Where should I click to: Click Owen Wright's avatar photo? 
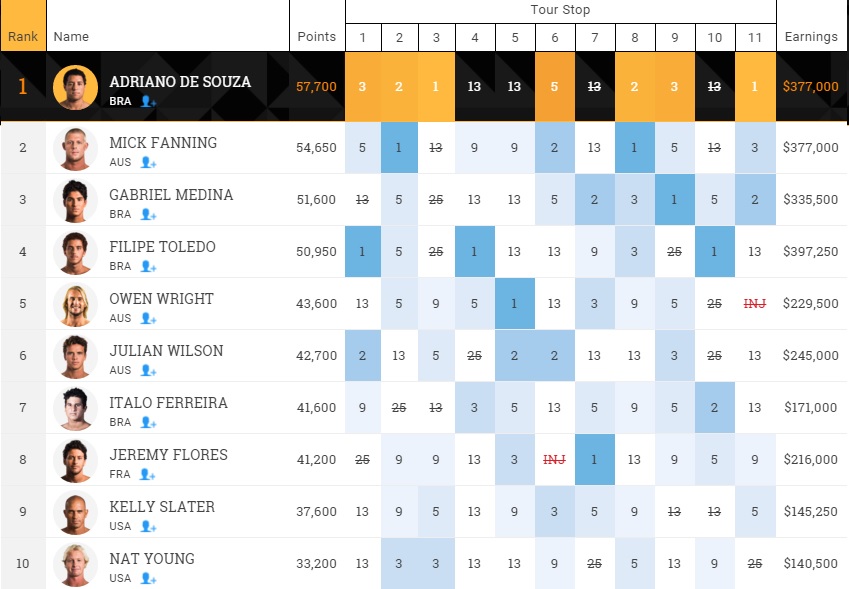pos(76,304)
